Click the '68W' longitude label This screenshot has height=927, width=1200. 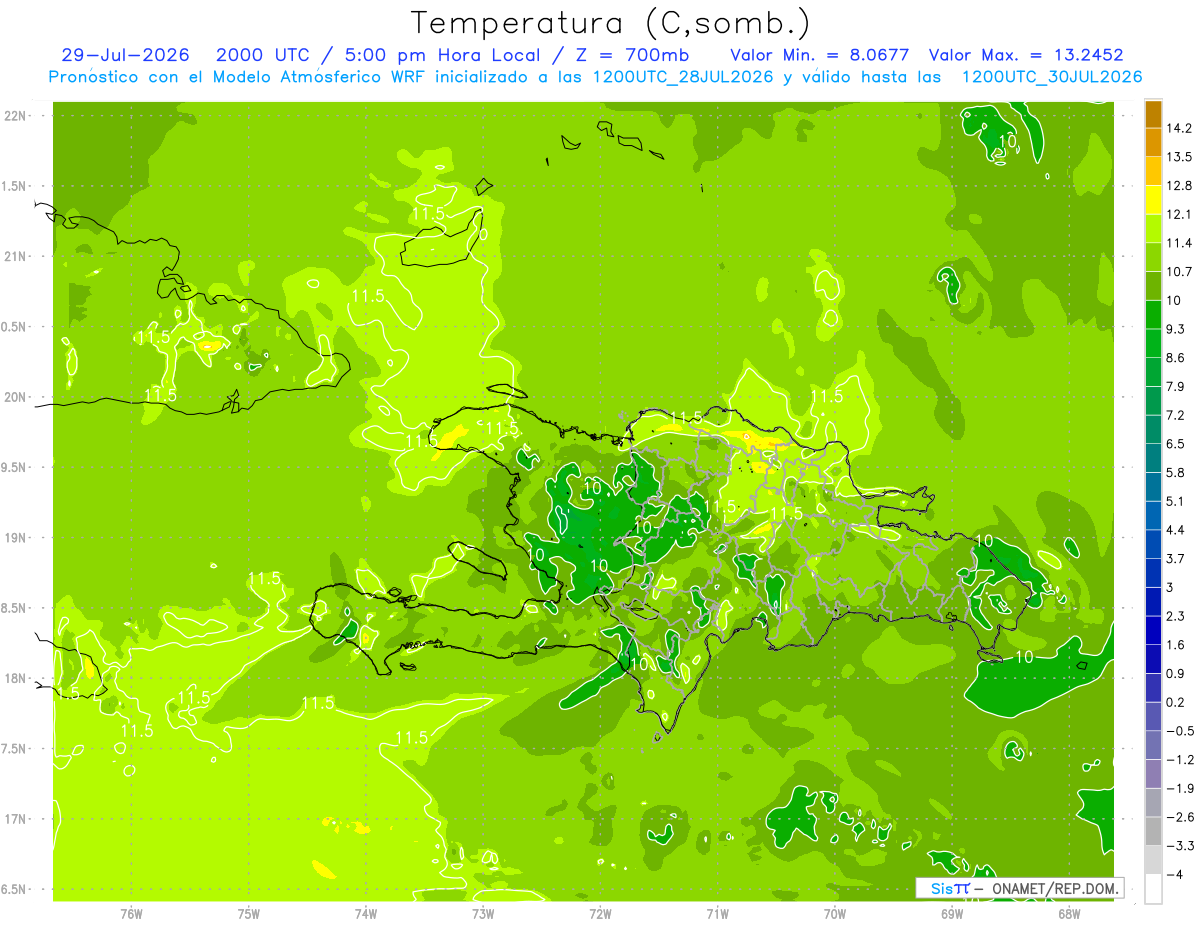[x=1069, y=913]
